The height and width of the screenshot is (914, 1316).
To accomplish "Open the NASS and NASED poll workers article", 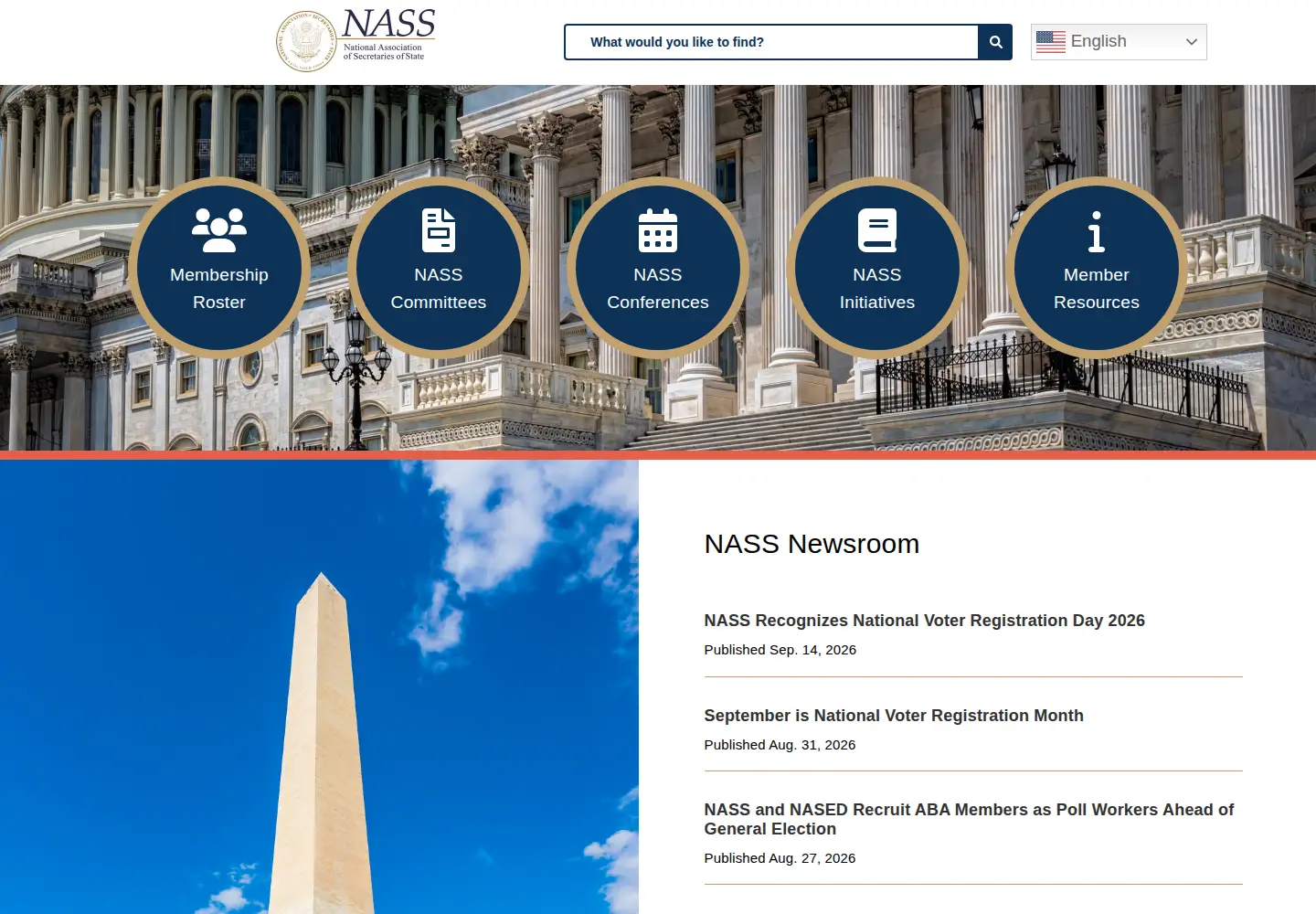I will 969,819.
